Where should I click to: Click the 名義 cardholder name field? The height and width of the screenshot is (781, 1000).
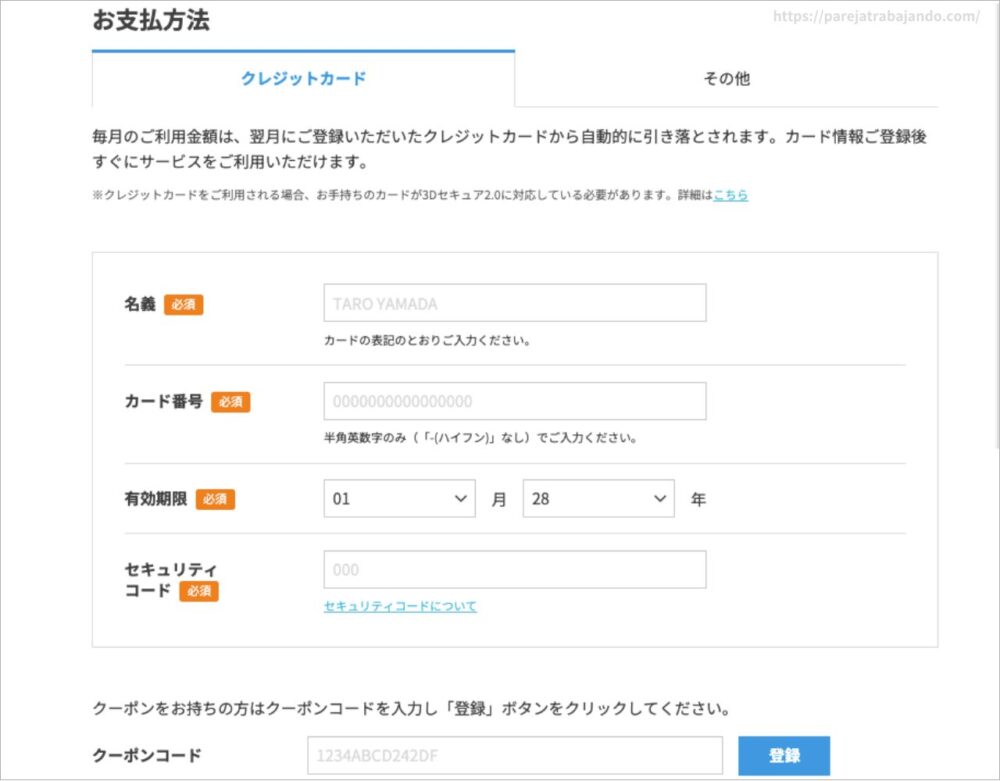click(515, 303)
